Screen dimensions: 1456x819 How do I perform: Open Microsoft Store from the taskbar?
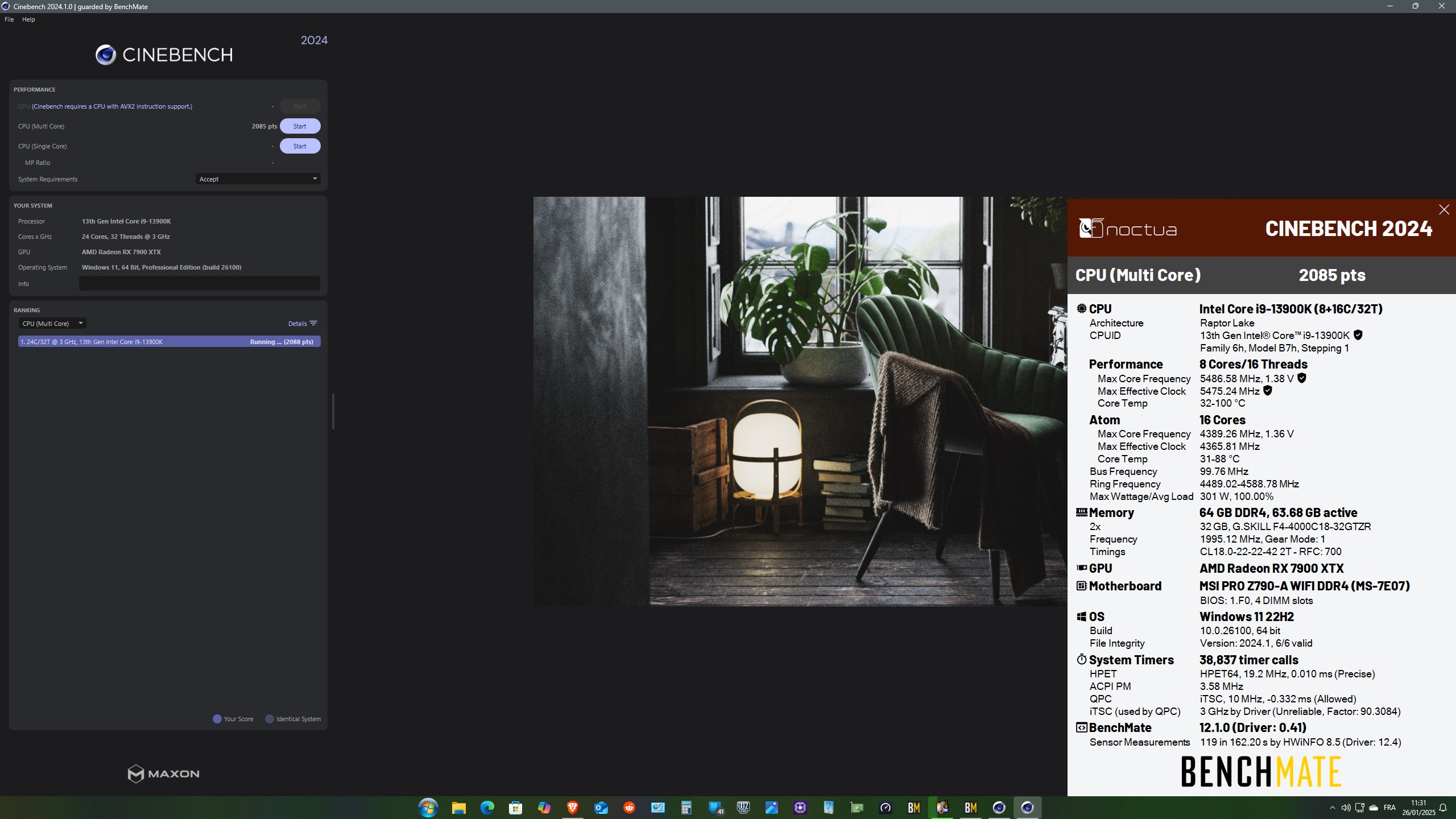pos(515,808)
